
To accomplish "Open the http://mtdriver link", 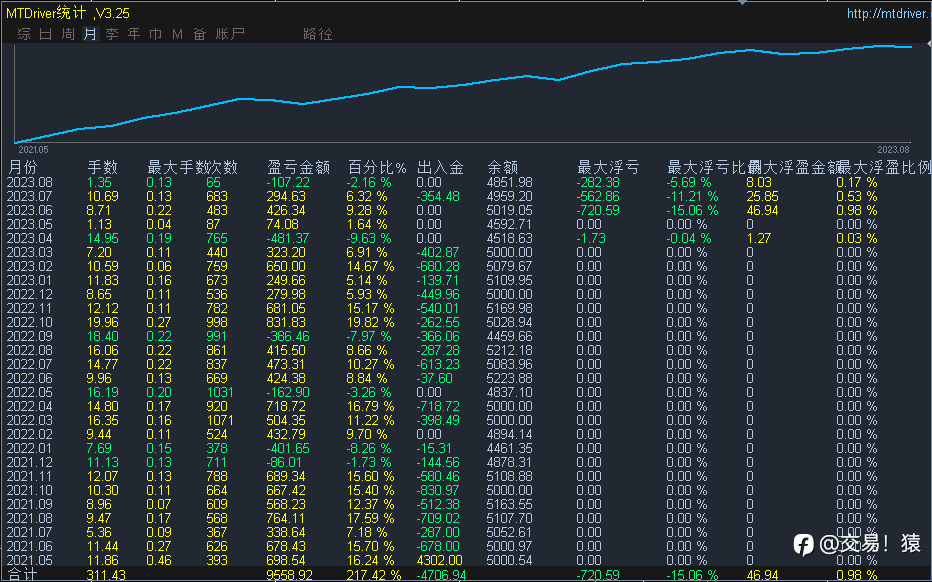I will pos(886,14).
